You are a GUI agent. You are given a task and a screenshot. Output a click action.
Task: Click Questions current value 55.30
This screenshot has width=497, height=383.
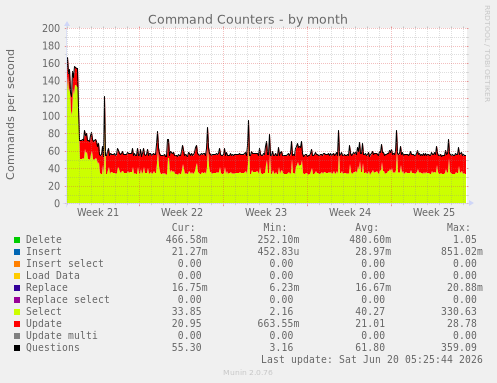click(186, 347)
